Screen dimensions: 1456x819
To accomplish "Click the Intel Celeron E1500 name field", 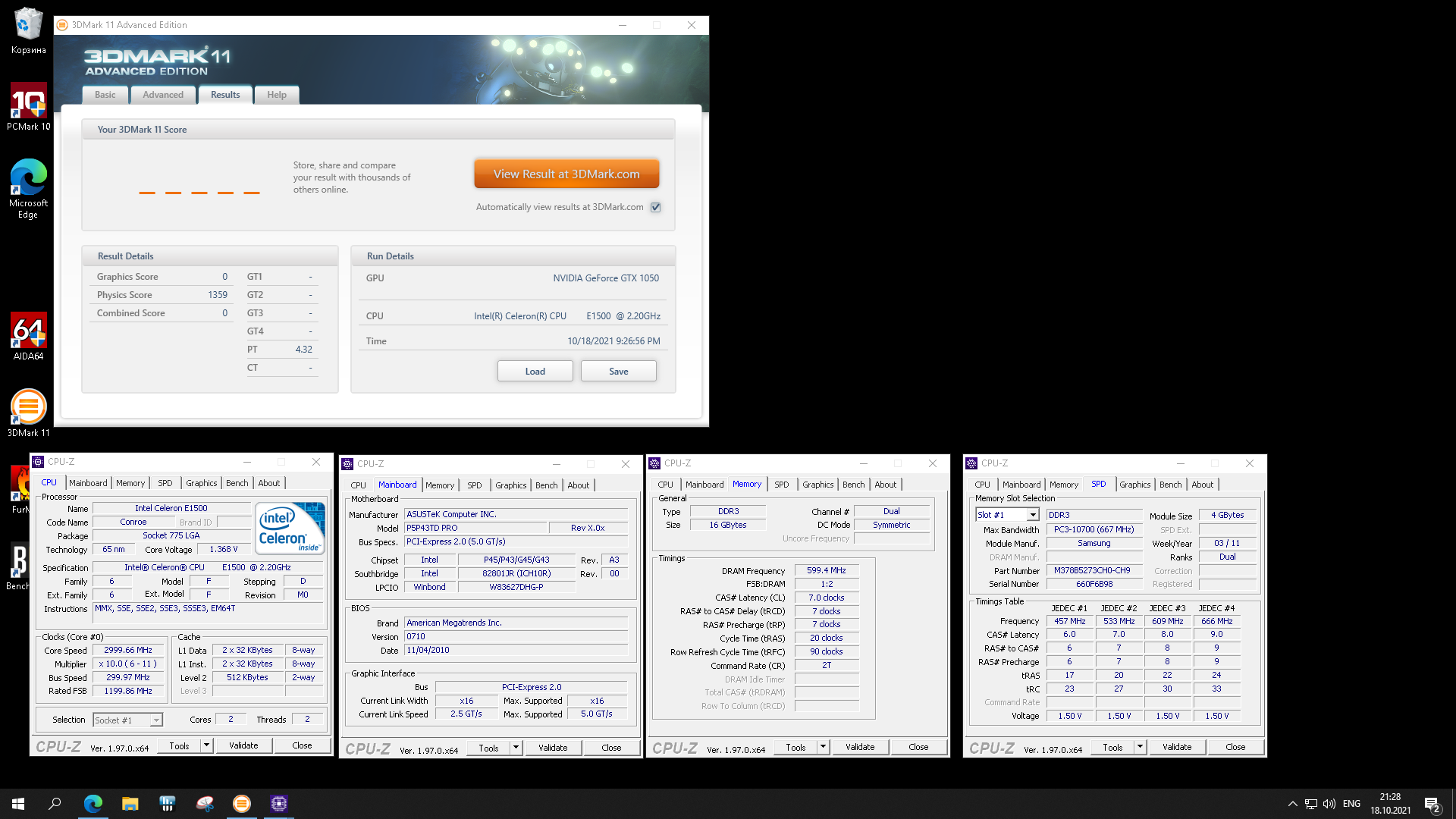I will coord(171,509).
